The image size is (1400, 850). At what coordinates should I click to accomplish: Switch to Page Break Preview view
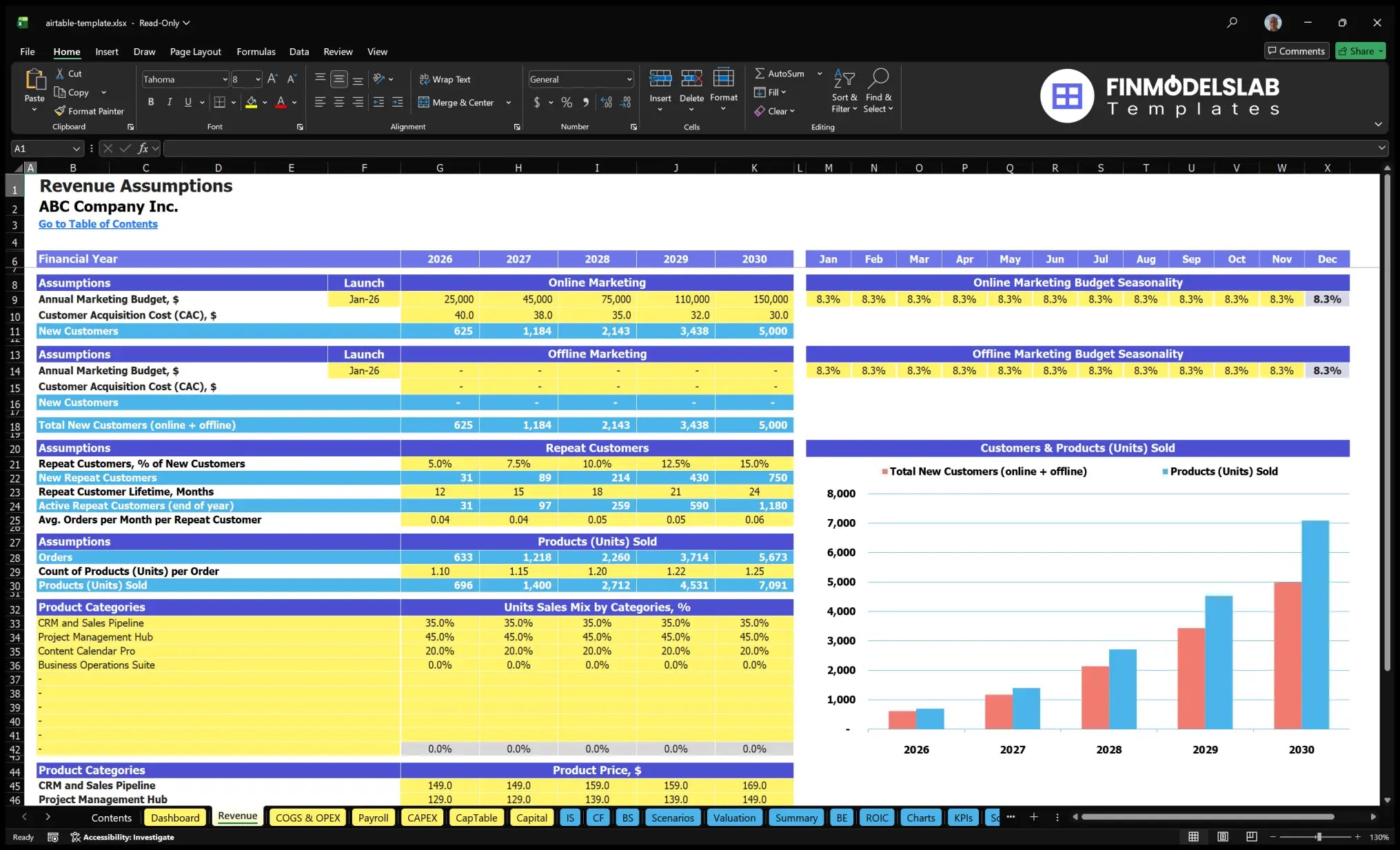1251,837
